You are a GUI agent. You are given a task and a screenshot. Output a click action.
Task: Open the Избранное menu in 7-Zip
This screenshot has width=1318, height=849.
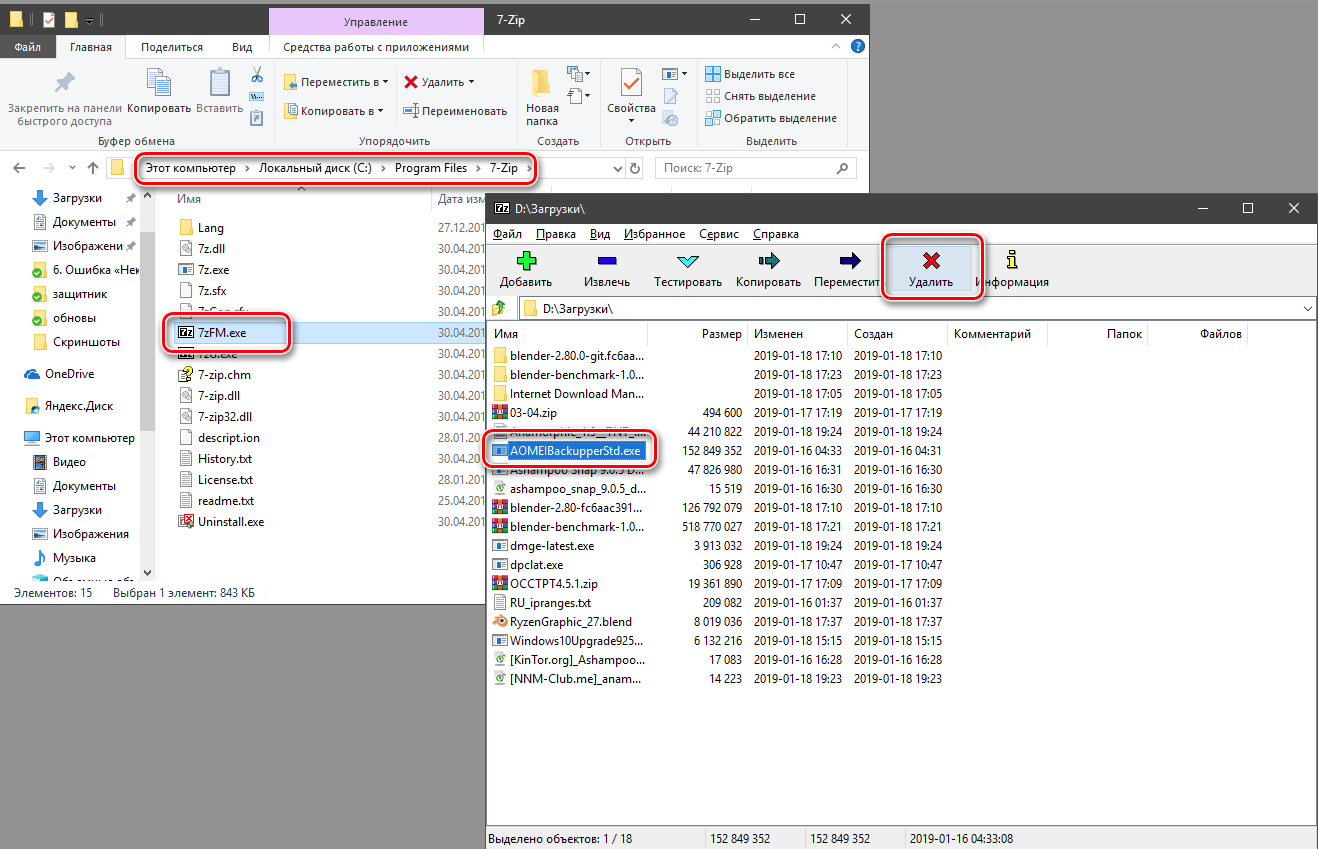click(654, 234)
